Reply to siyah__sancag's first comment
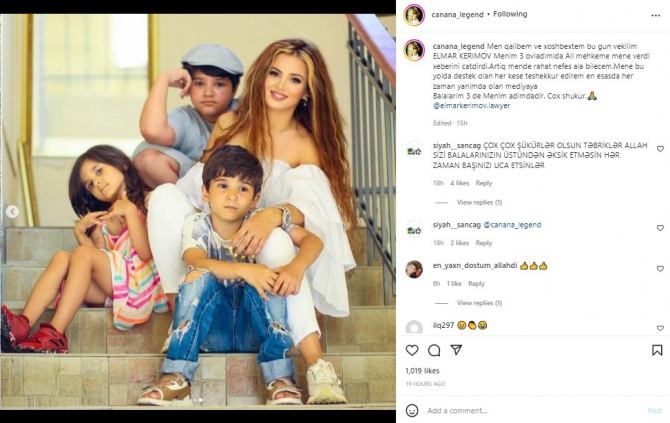Image resolution: width=670 pixels, height=423 pixels. [484, 183]
